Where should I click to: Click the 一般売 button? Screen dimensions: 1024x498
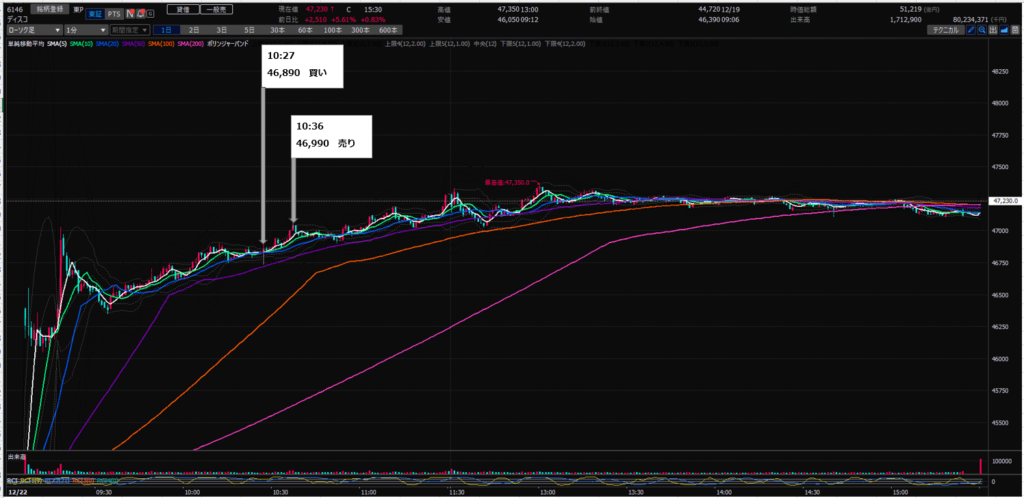pos(216,8)
